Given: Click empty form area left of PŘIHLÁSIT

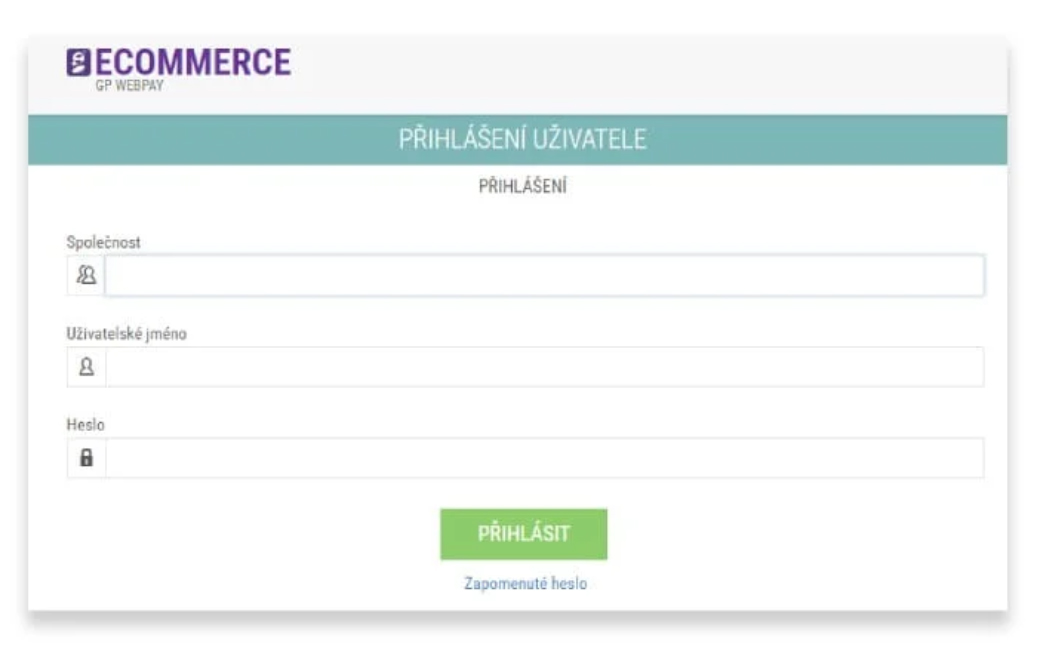Looking at the screenshot, I should click(250, 535).
